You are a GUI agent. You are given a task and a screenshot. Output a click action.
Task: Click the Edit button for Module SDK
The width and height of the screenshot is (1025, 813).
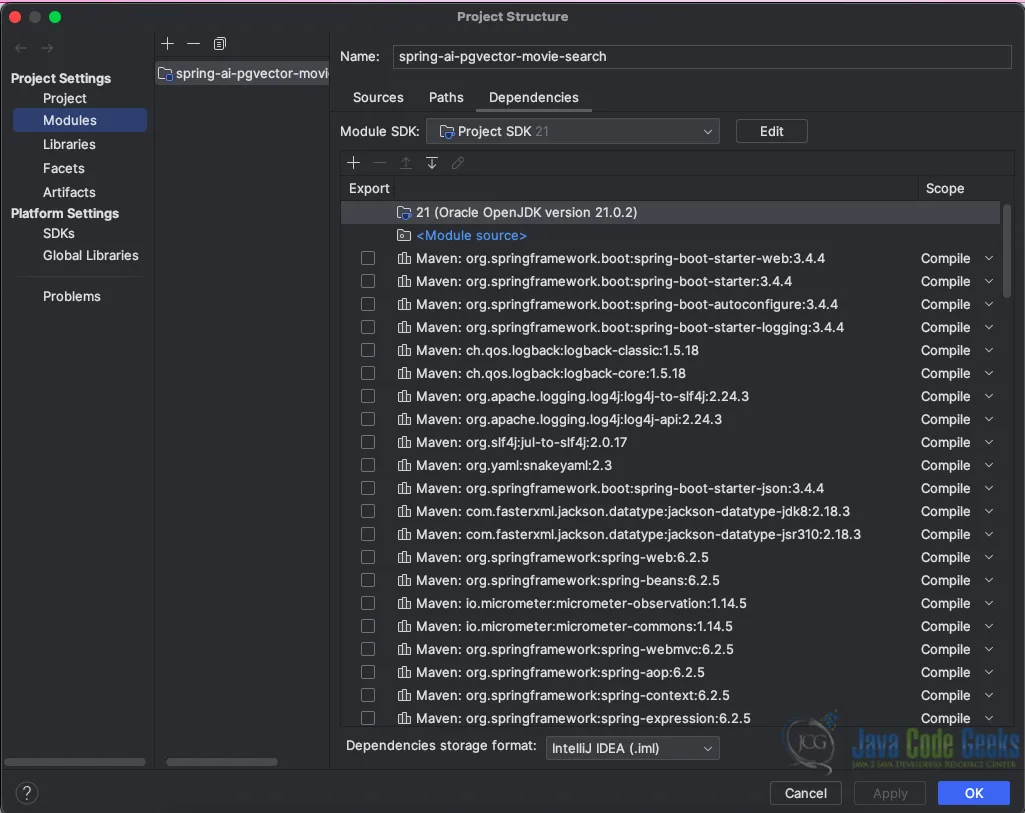coord(771,131)
